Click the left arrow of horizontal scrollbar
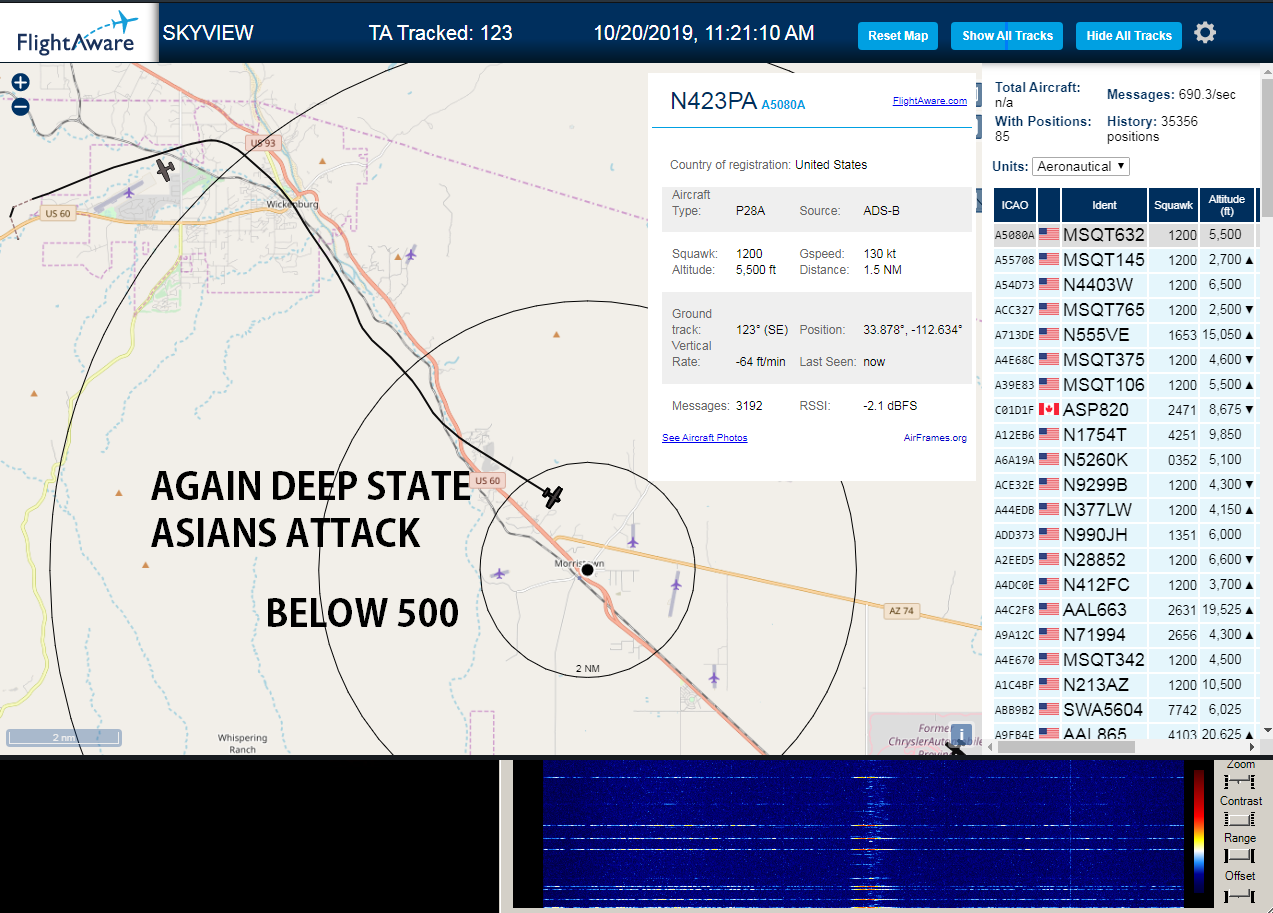1273x913 pixels. (991, 747)
